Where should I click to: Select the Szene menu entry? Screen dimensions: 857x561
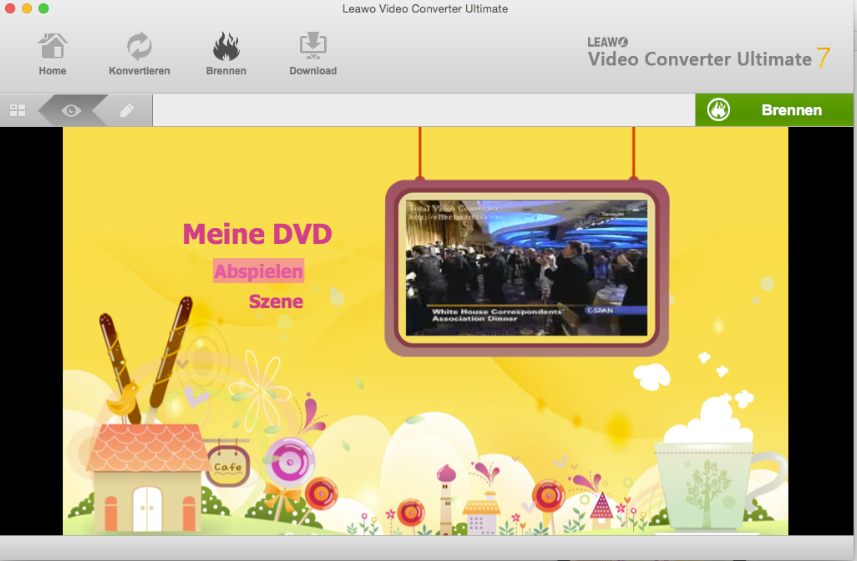(x=276, y=301)
